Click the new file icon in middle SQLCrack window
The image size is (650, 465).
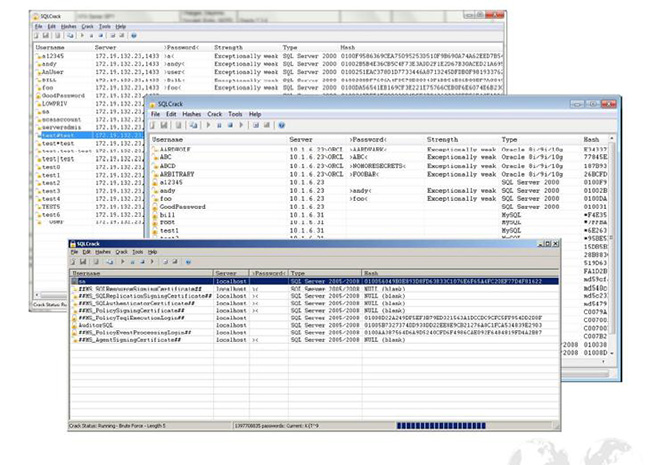[x=153, y=125]
